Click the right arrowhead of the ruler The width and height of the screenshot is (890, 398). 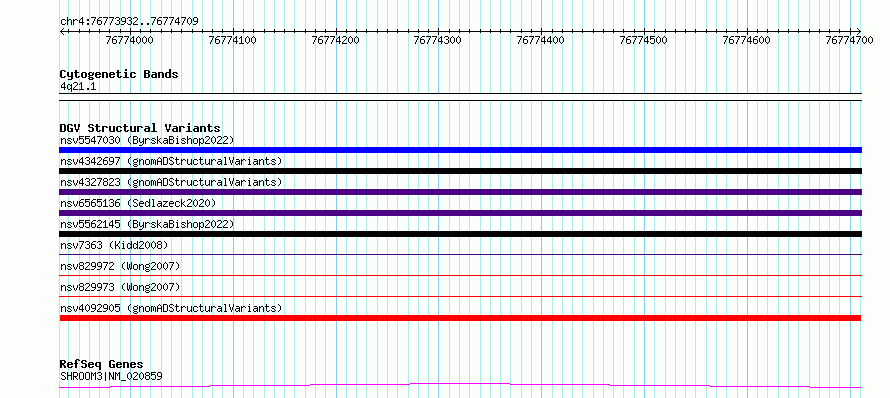coord(859,31)
